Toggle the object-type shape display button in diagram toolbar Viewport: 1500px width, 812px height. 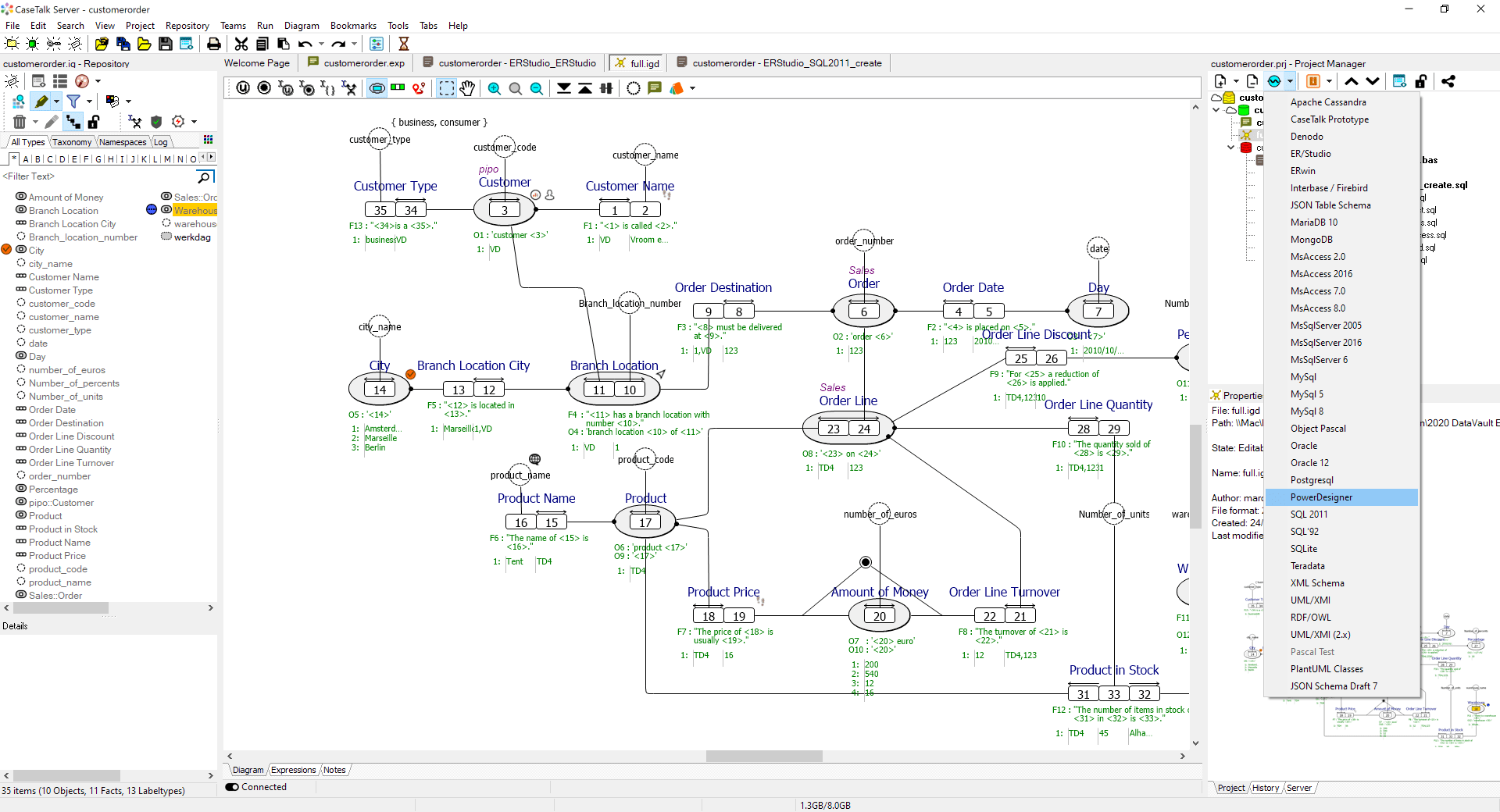click(x=377, y=88)
